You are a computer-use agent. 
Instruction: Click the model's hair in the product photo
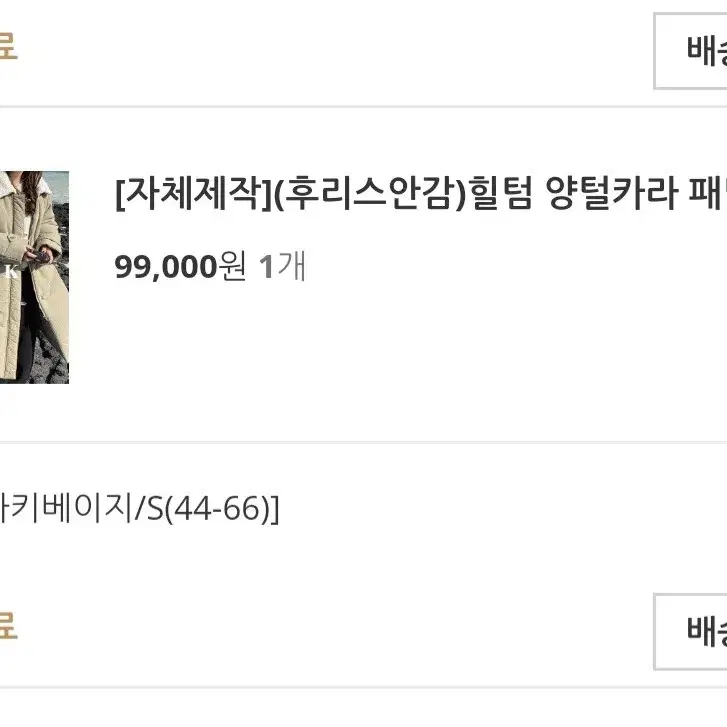tap(31, 188)
